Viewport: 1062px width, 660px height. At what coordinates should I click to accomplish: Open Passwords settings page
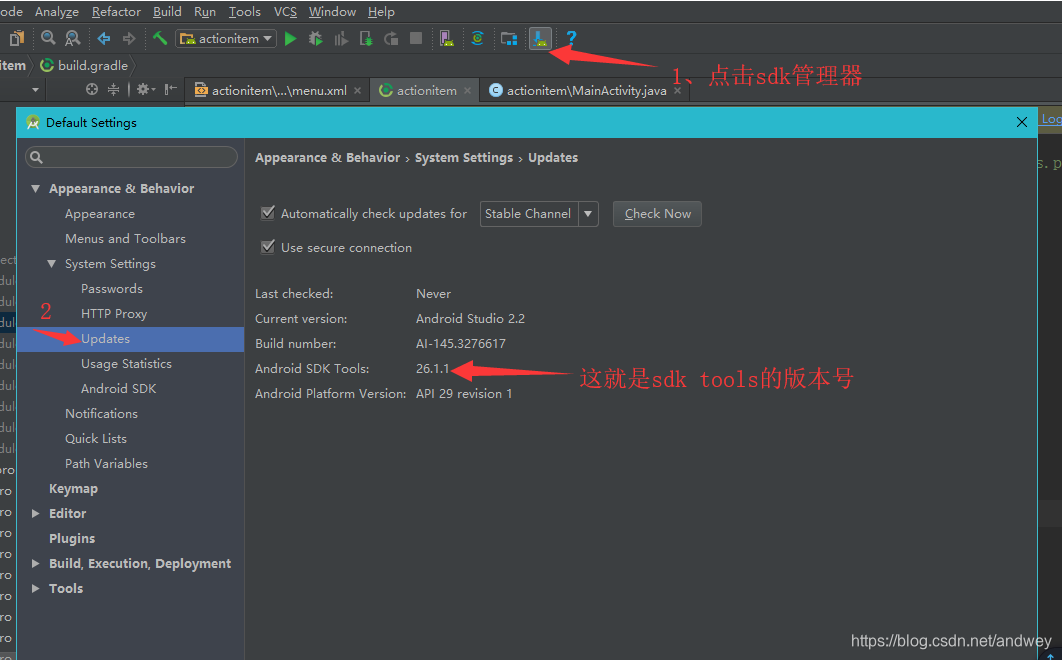pyautogui.click(x=112, y=289)
